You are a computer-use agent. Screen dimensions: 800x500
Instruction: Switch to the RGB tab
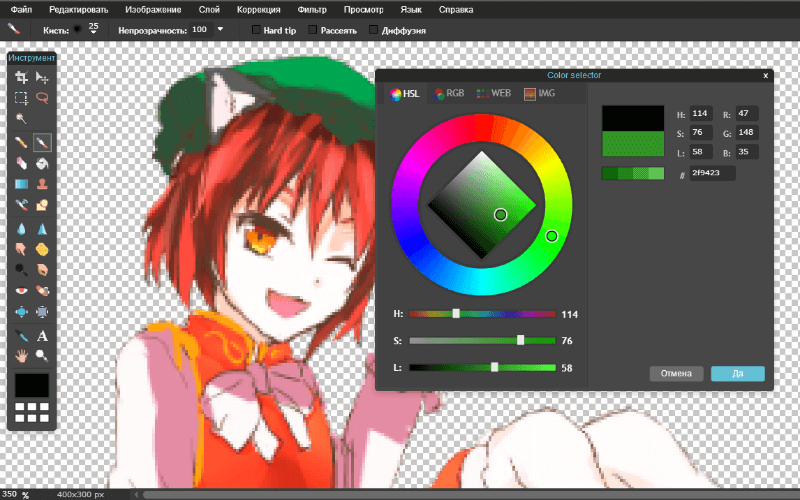449,94
